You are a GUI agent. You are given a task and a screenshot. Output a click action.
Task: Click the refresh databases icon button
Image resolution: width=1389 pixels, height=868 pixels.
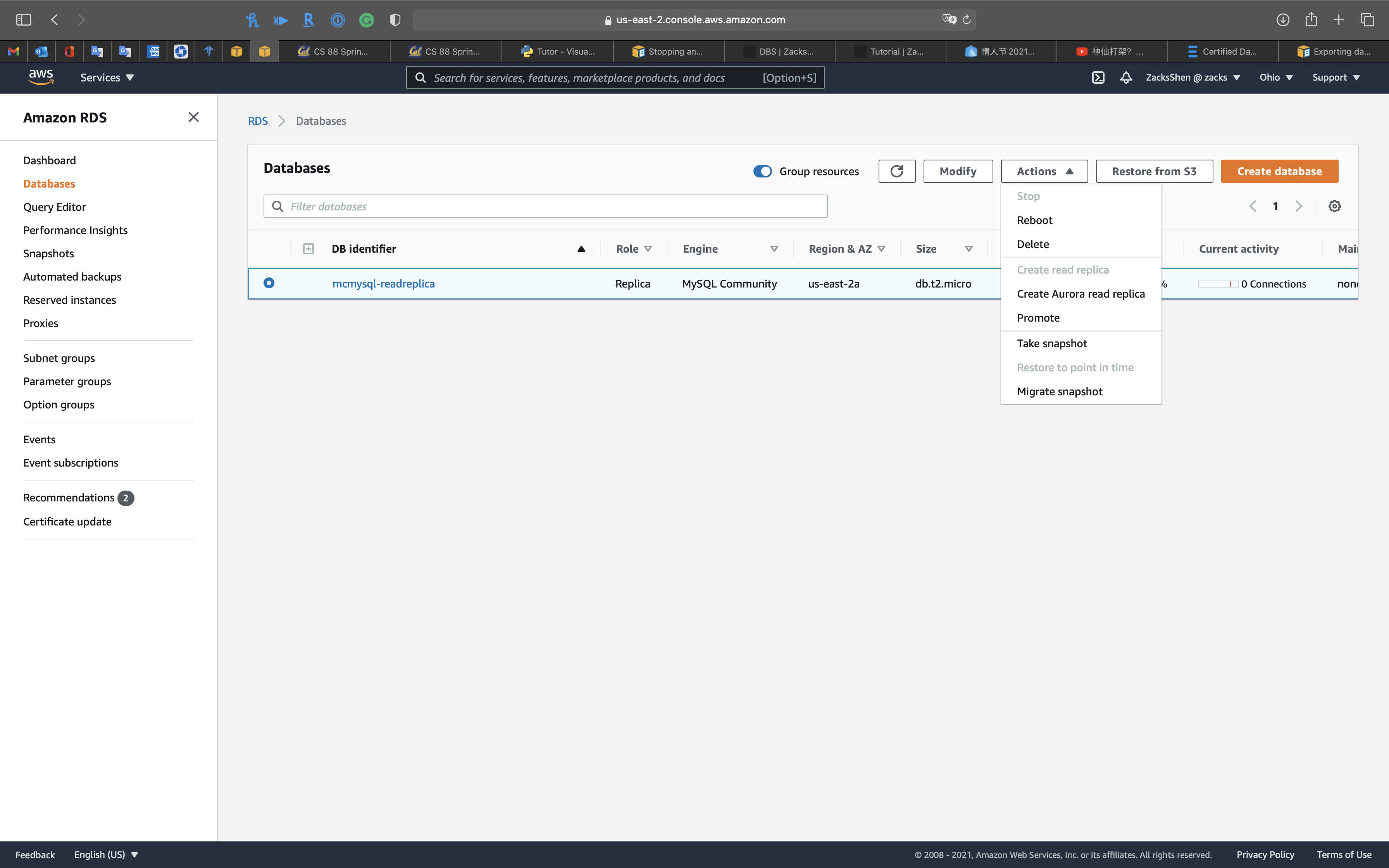click(x=896, y=171)
